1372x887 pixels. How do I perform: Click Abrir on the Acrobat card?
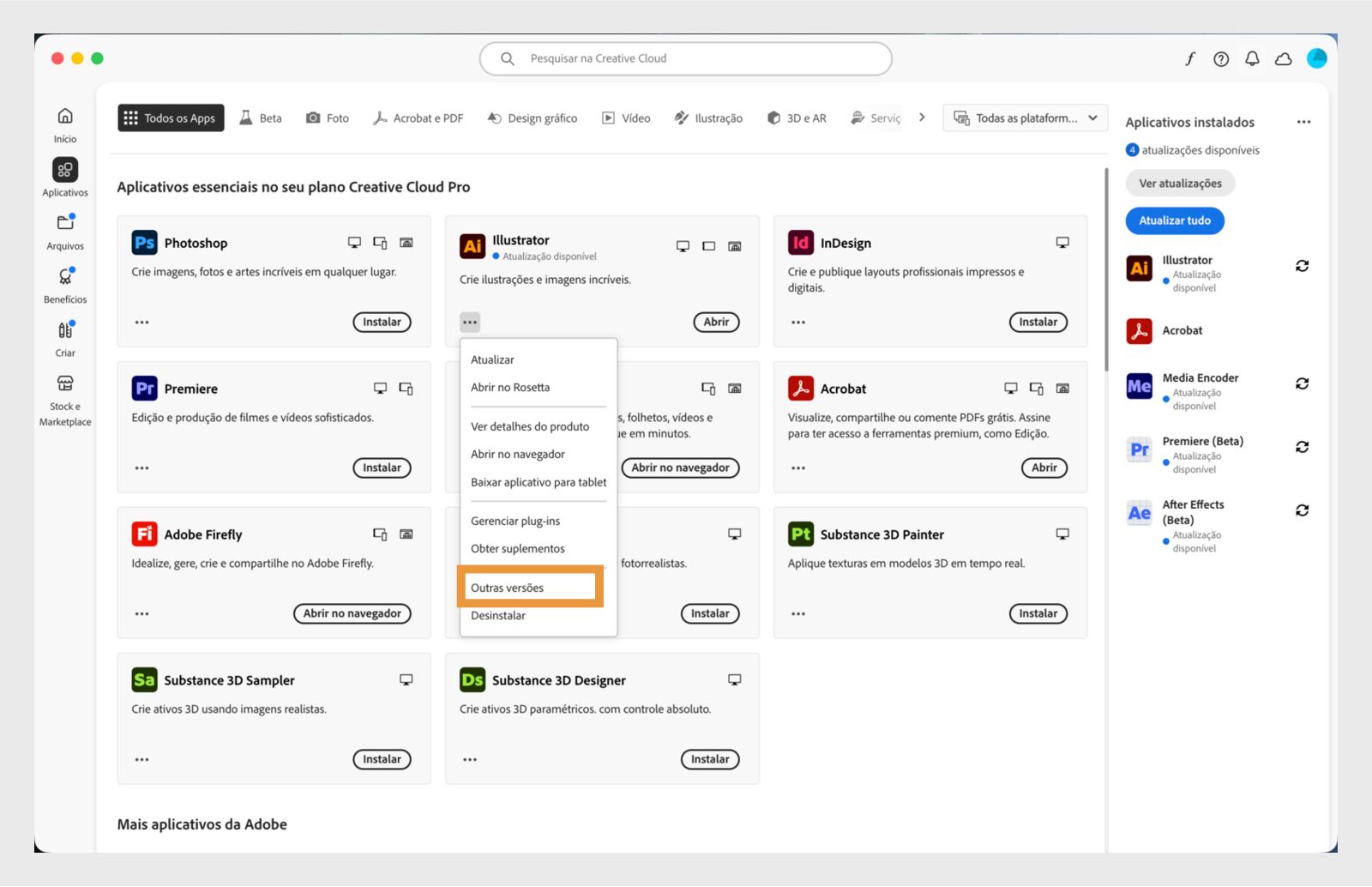pyautogui.click(x=1044, y=468)
